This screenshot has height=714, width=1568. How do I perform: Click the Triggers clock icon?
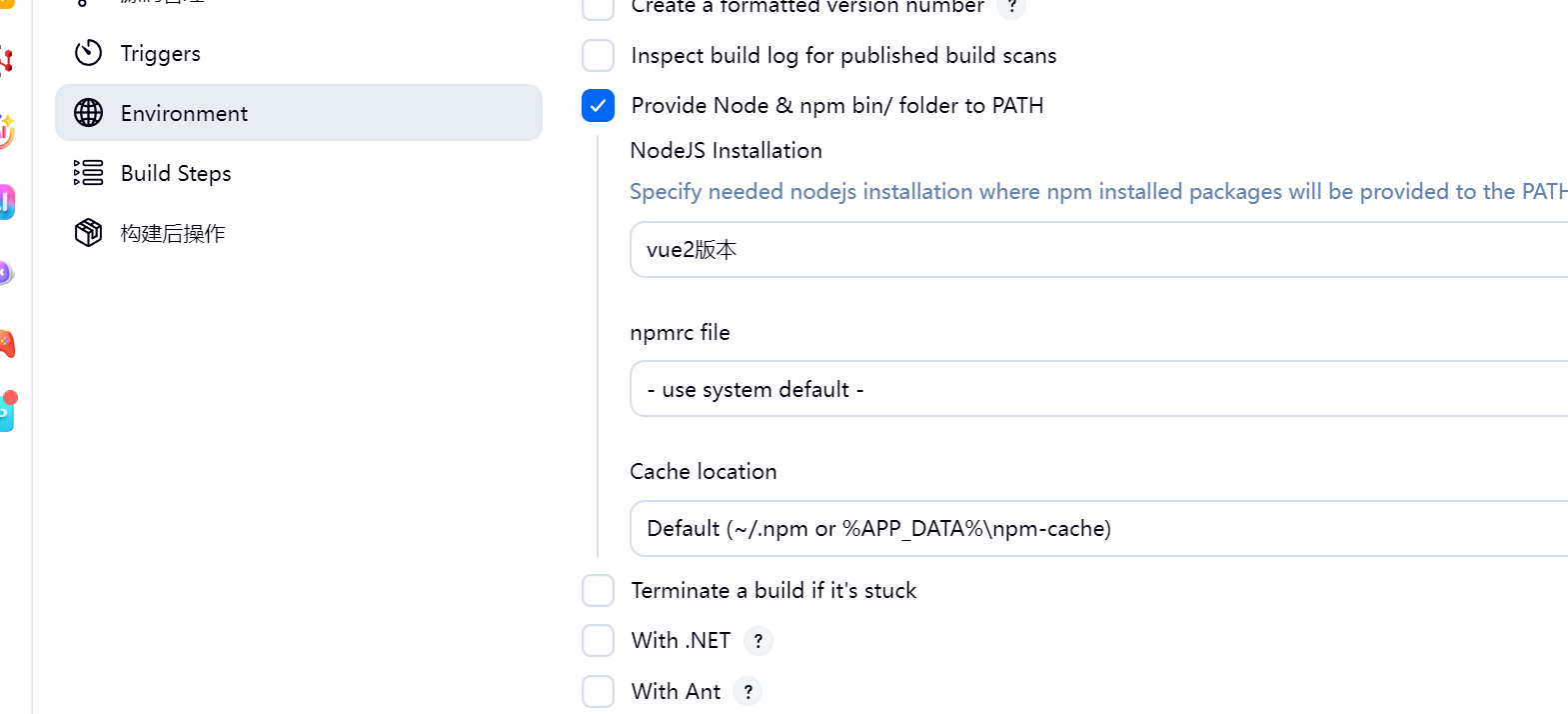coord(89,53)
